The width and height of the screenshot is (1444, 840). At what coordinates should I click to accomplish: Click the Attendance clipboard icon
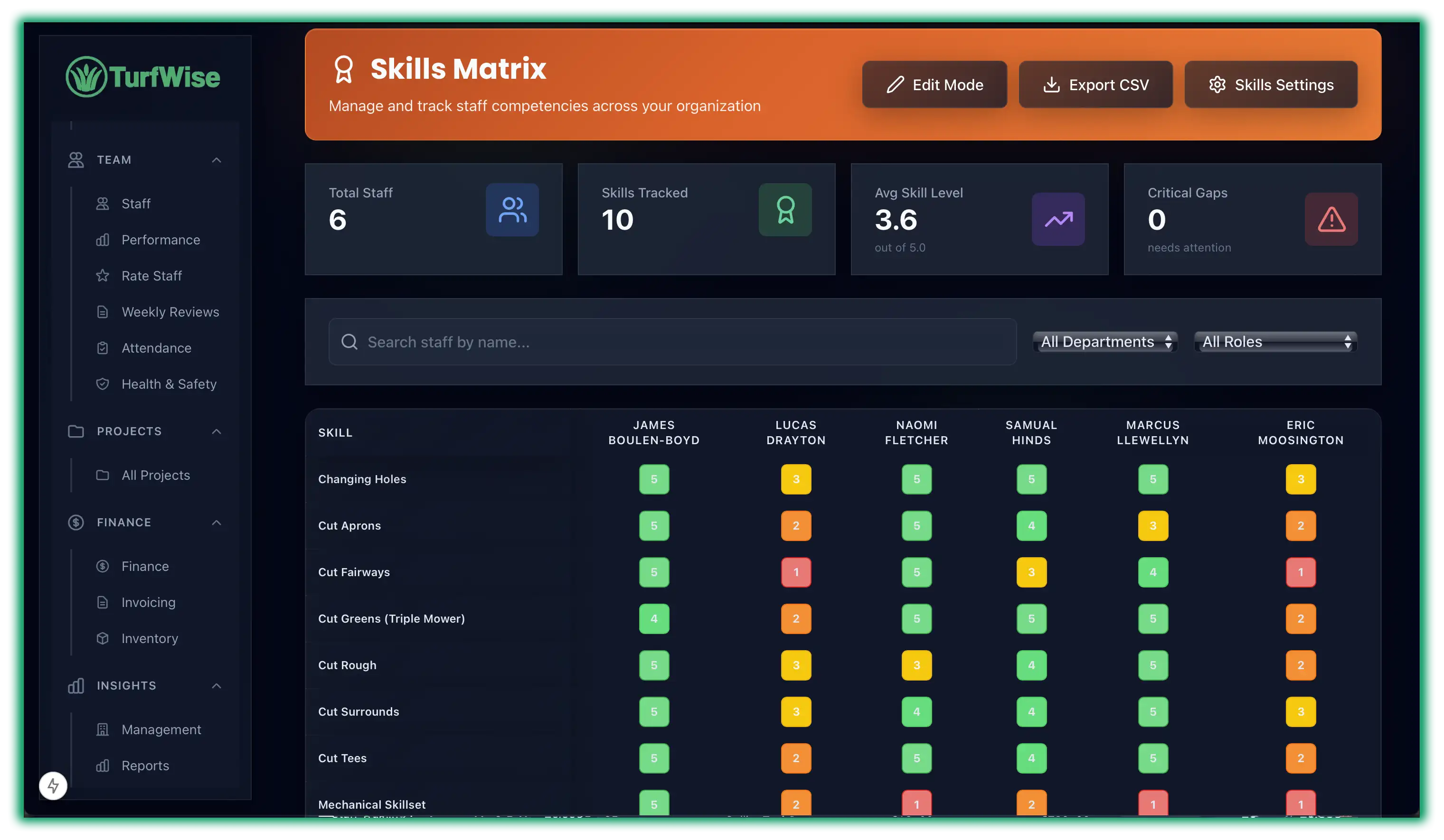point(103,347)
